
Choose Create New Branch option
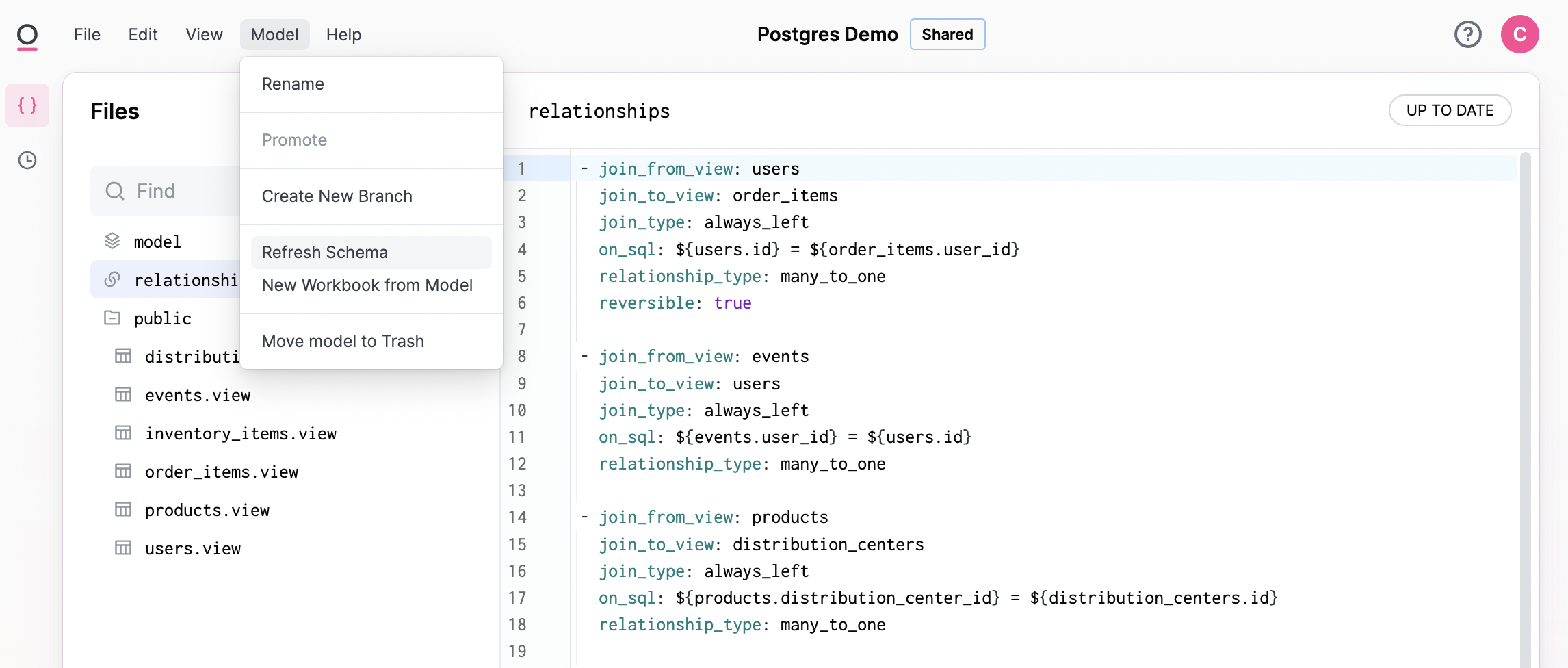click(337, 196)
